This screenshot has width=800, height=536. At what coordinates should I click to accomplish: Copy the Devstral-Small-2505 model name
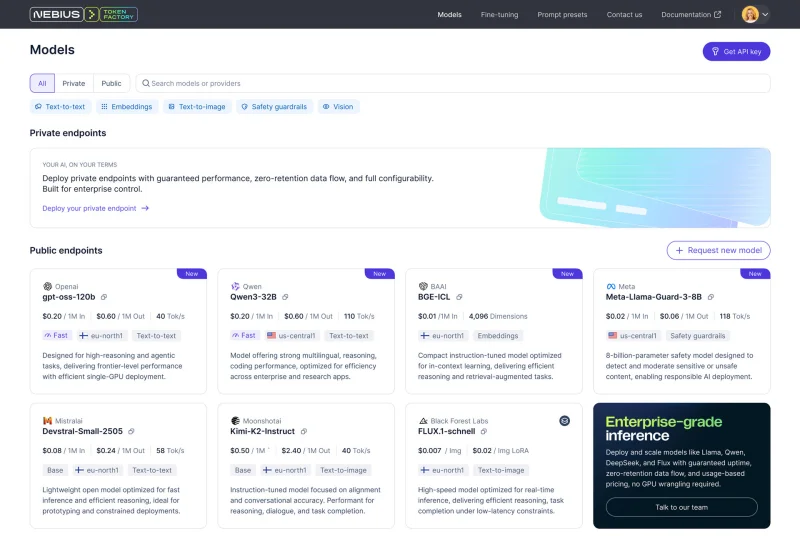[x=131, y=432]
